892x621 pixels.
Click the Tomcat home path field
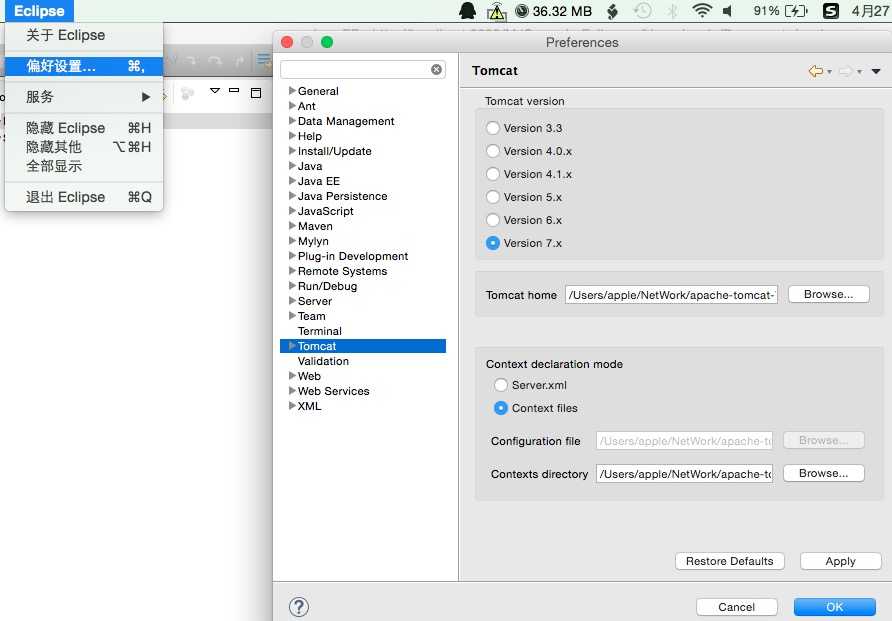point(671,295)
